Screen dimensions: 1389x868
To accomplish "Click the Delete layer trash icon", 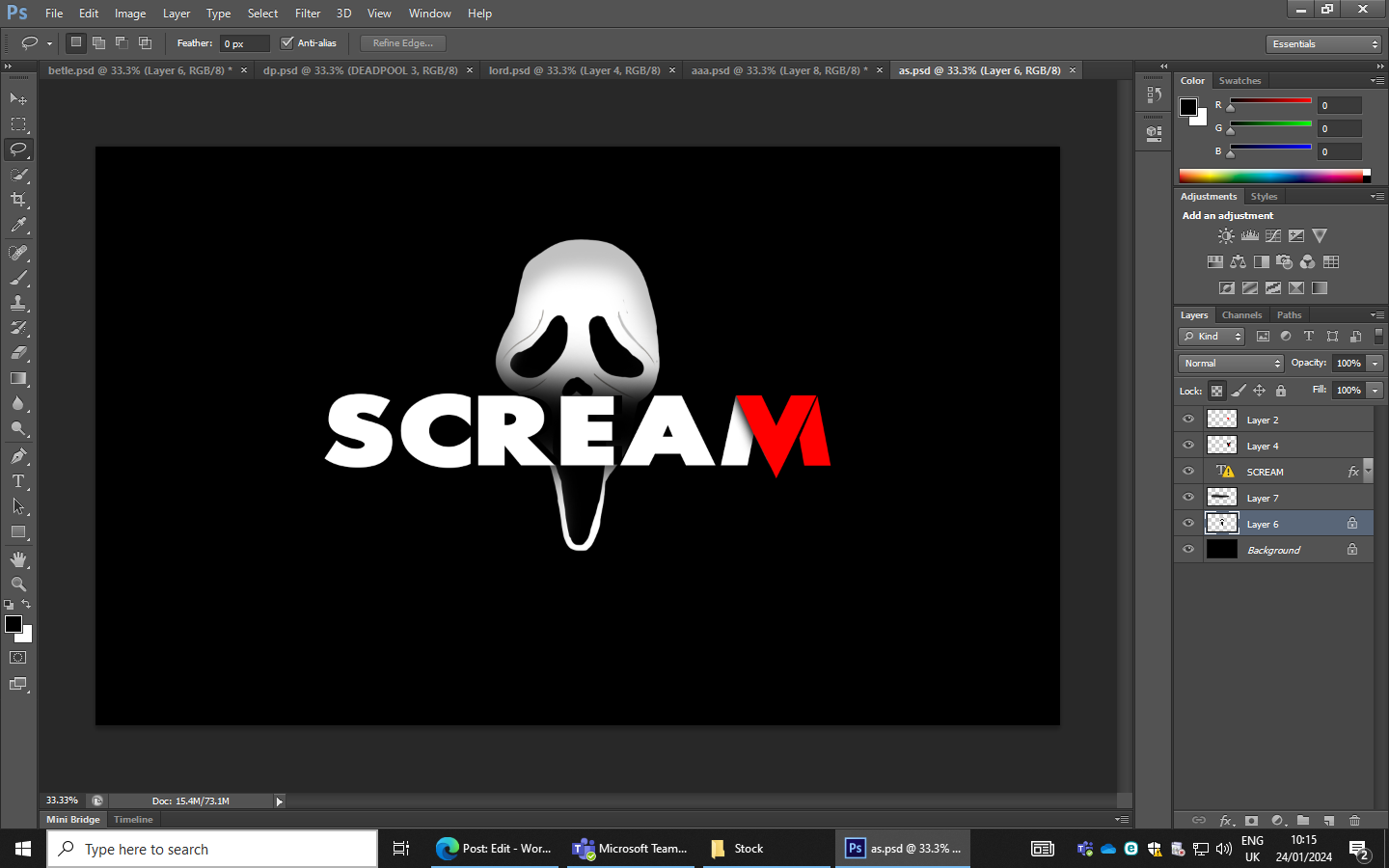I will [x=1354, y=821].
